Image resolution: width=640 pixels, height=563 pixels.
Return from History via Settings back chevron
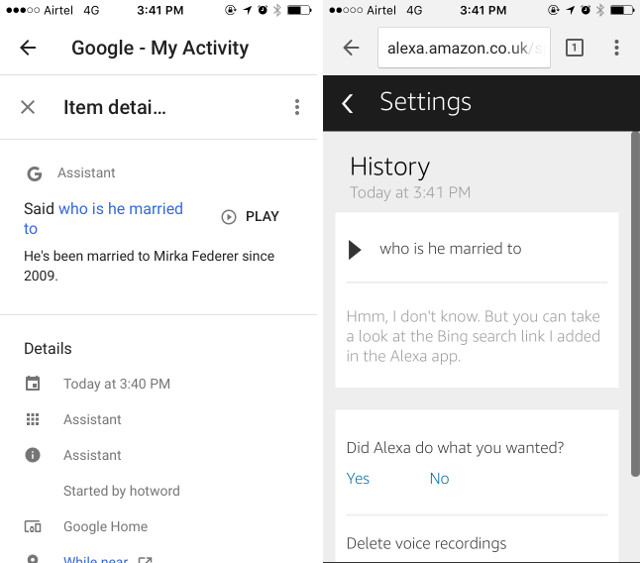coord(347,103)
